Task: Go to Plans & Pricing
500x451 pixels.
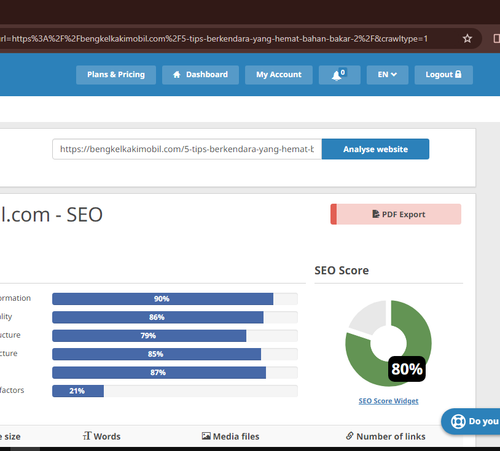Action: tap(116, 75)
